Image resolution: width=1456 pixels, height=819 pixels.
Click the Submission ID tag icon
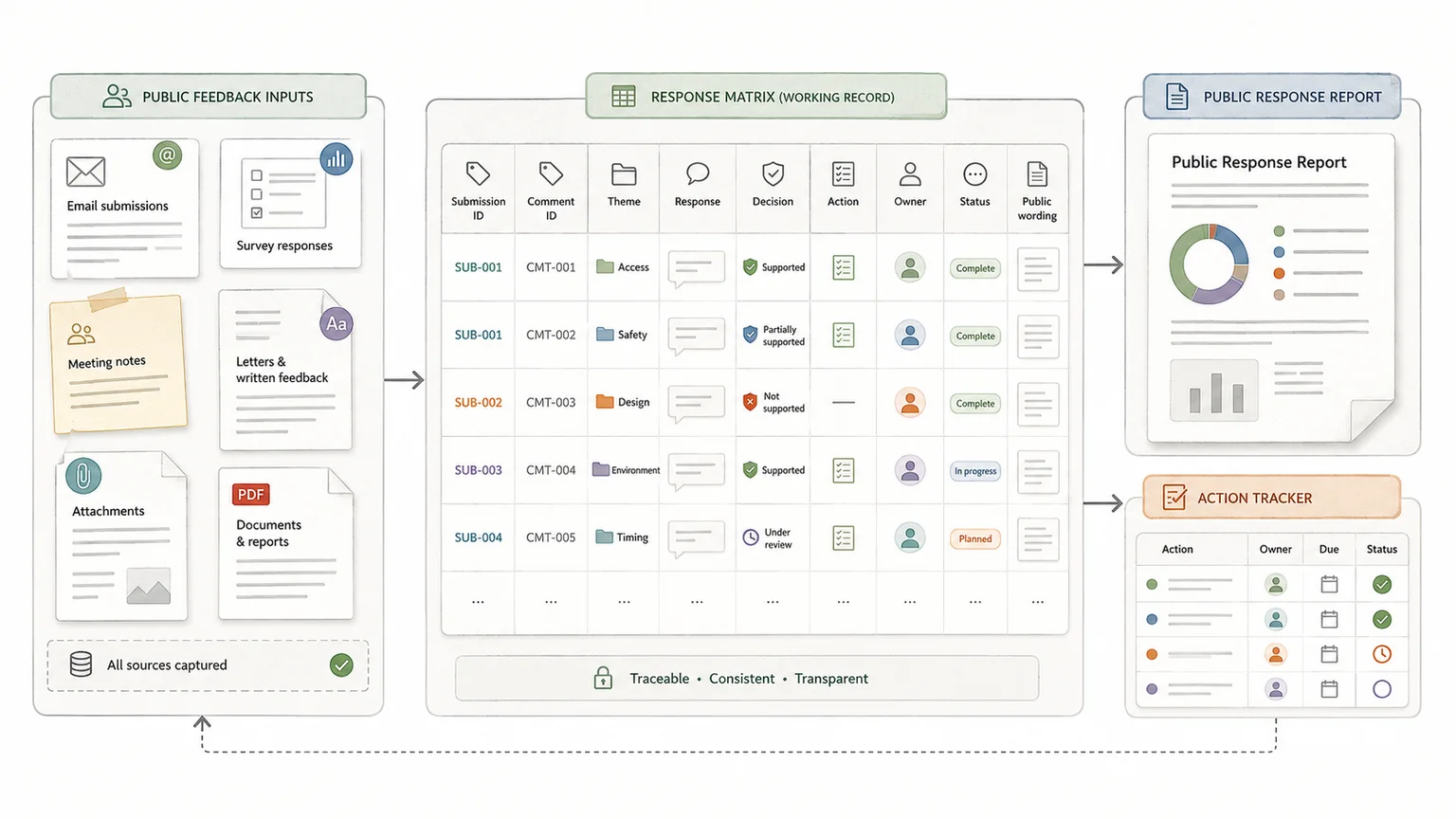point(478,173)
